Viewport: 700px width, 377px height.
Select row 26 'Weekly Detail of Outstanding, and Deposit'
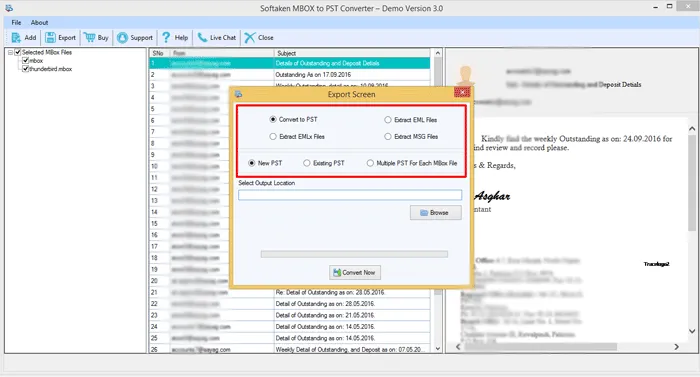(x=290, y=349)
